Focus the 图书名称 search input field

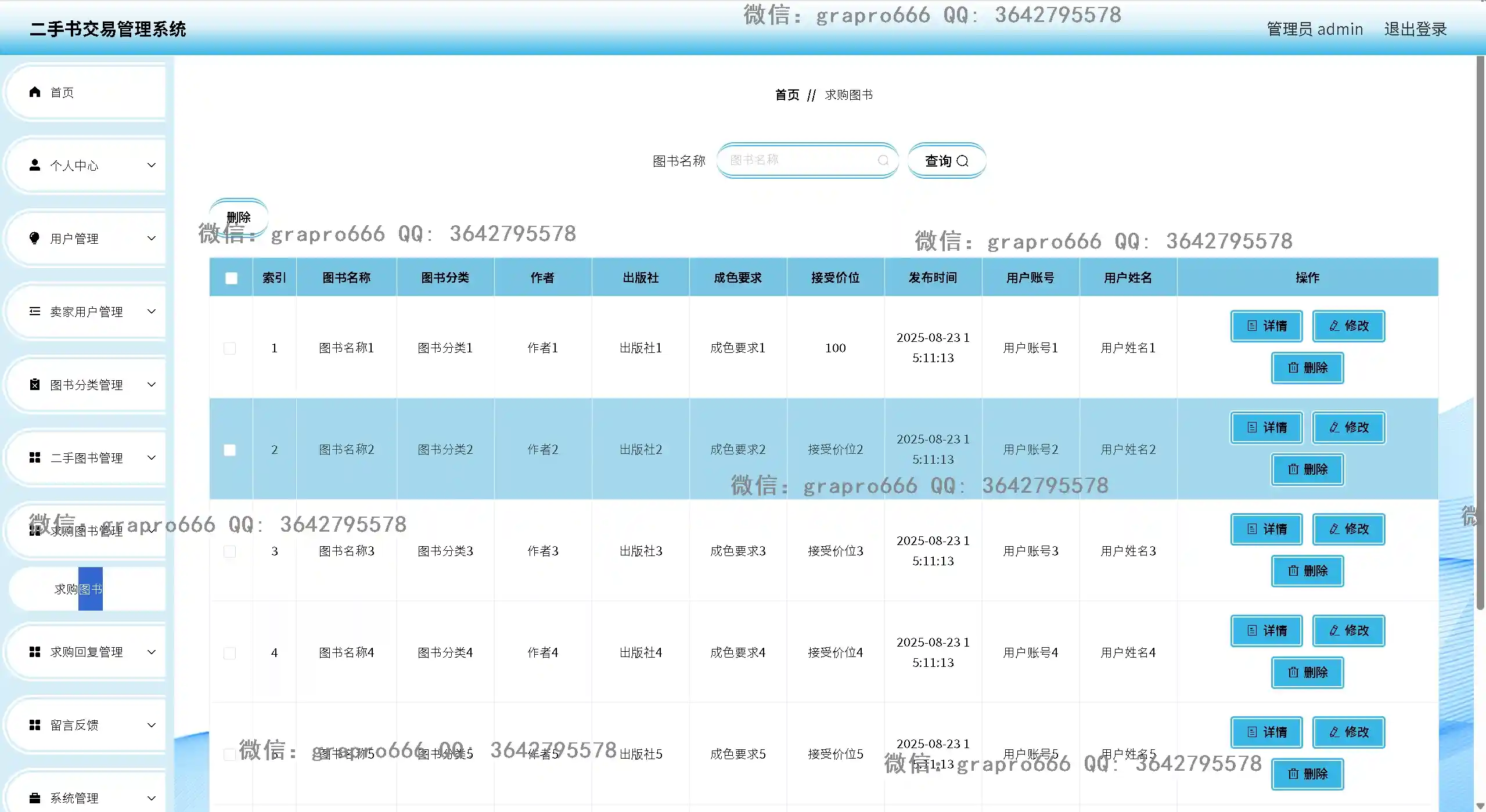point(801,160)
